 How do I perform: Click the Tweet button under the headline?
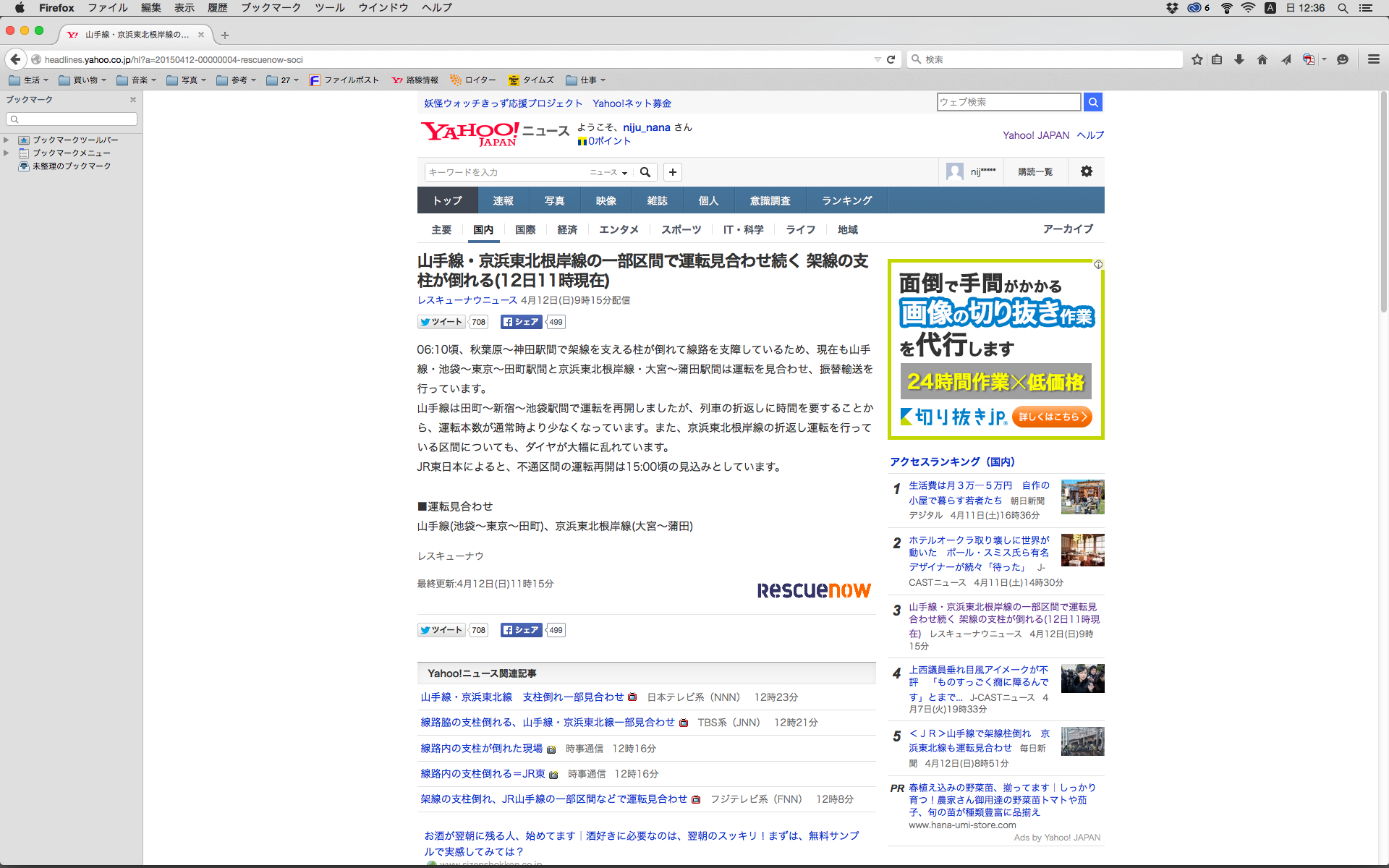coord(441,322)
